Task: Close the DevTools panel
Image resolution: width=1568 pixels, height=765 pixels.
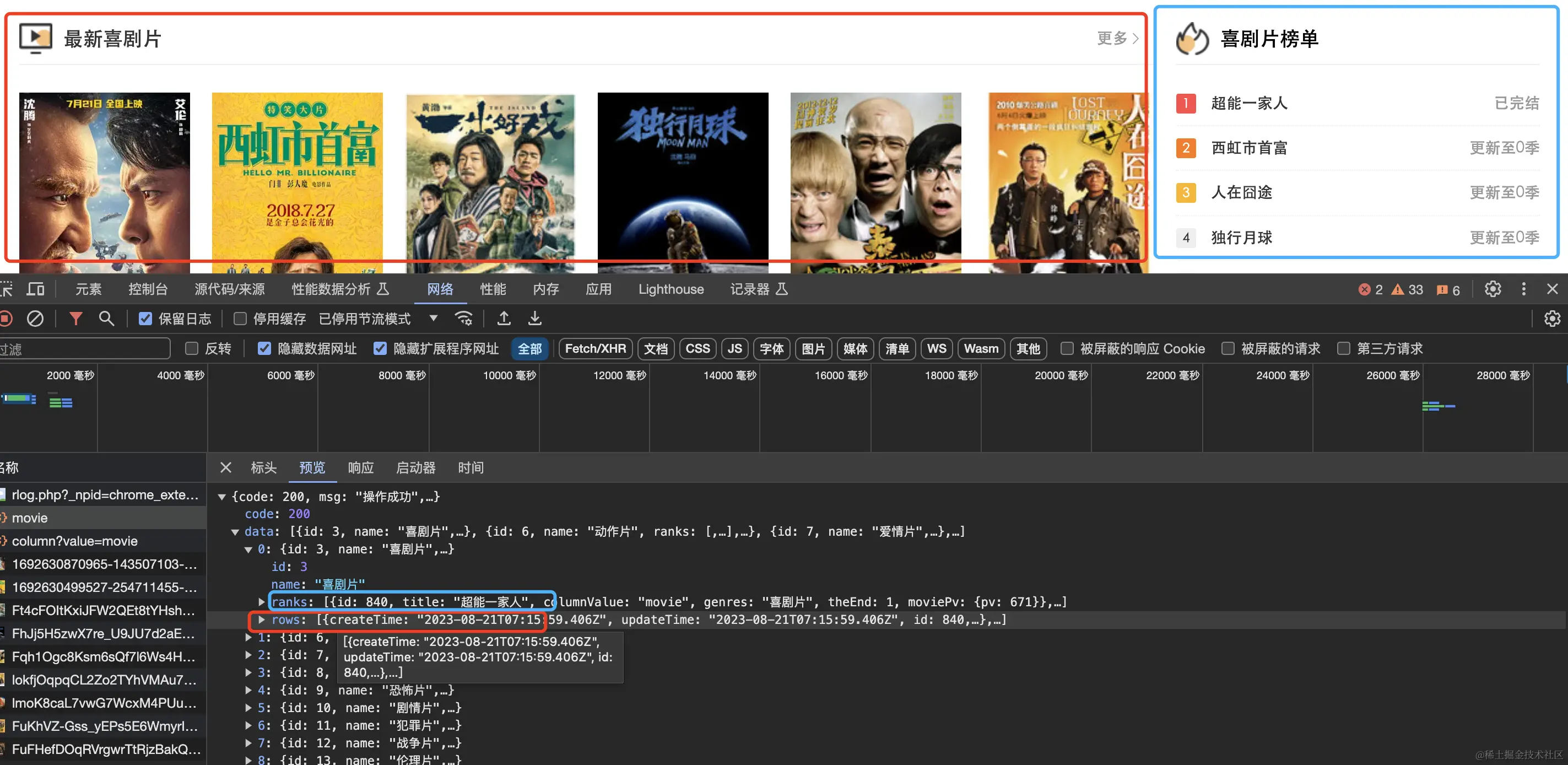Action: coord(1552,289)
